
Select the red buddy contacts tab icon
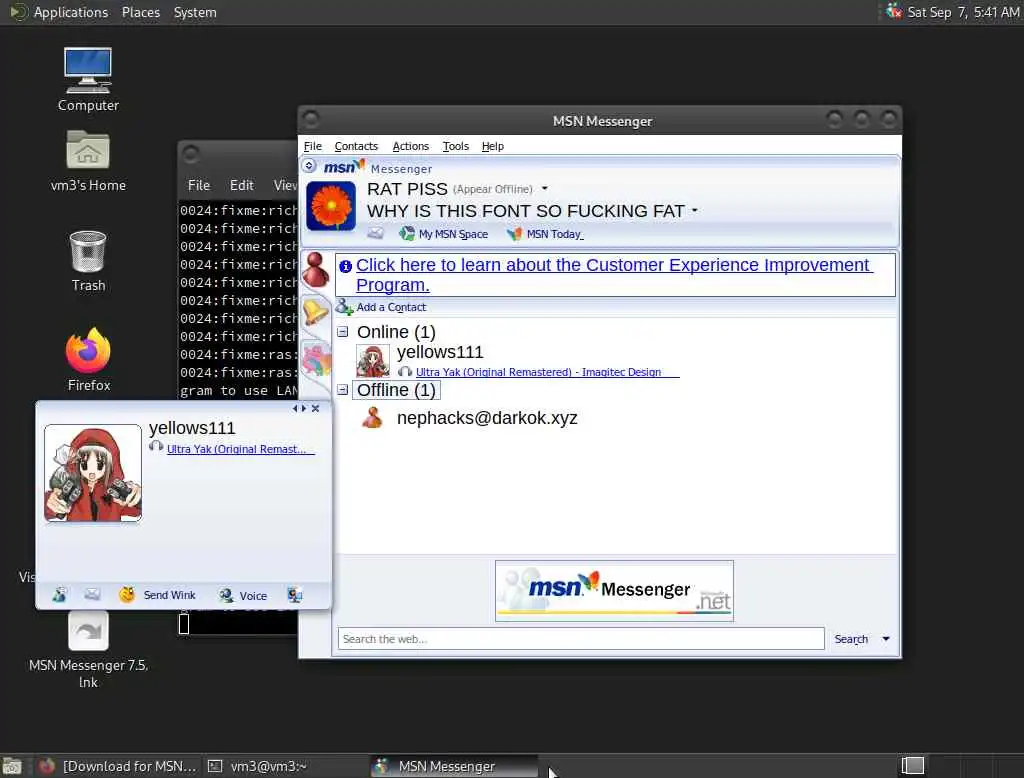tap(316, 270)
